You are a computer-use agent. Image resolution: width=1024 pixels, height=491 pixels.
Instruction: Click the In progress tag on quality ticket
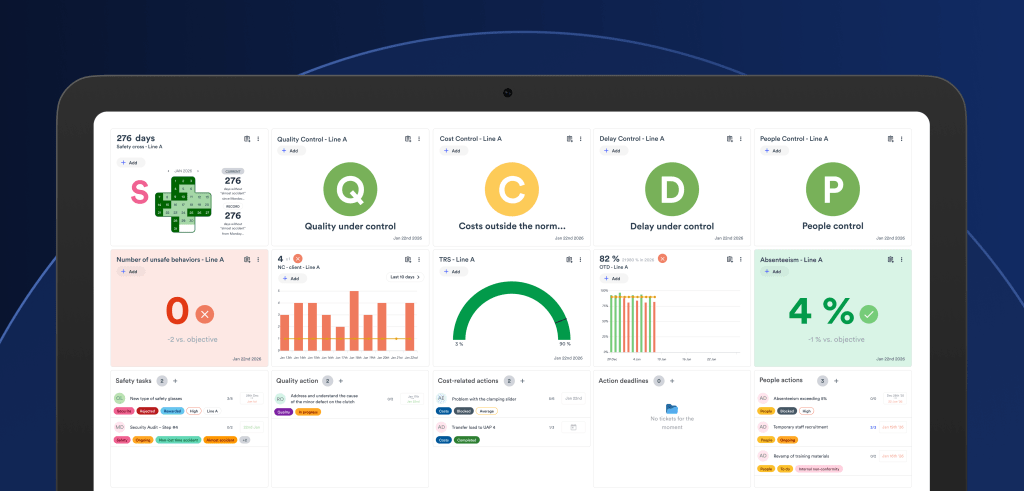coord(308,412)
